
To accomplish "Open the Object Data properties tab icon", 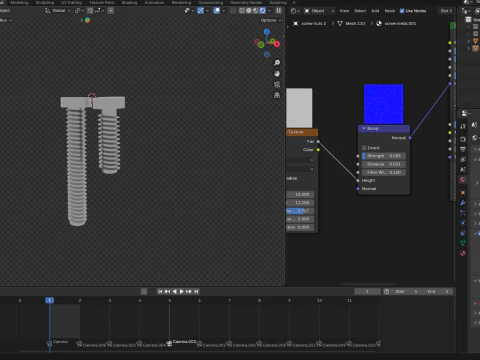I will 463,243.
